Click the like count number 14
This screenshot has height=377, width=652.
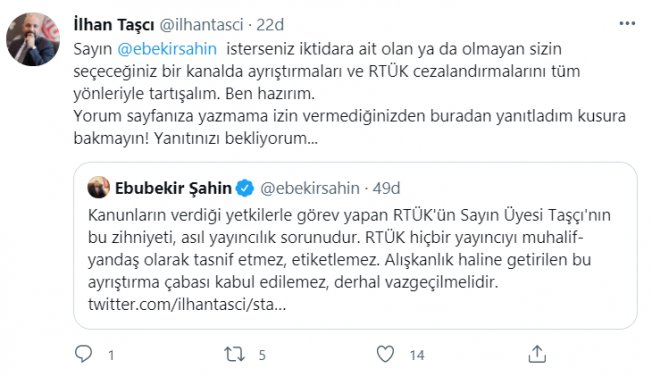[x=417, y=355]
